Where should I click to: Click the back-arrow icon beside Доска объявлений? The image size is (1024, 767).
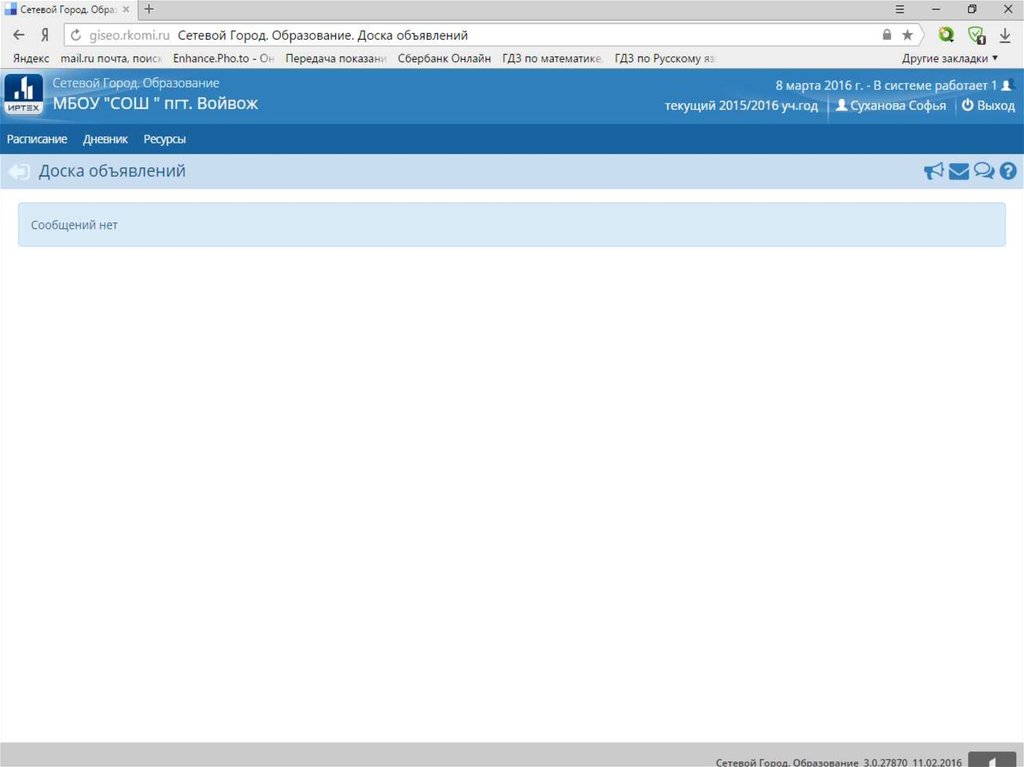pyautogui.click(x=19, y=172)
